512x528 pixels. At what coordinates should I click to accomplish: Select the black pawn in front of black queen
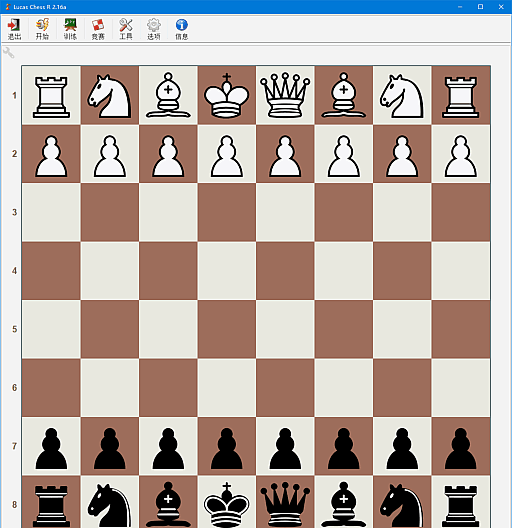pos(285,449)
